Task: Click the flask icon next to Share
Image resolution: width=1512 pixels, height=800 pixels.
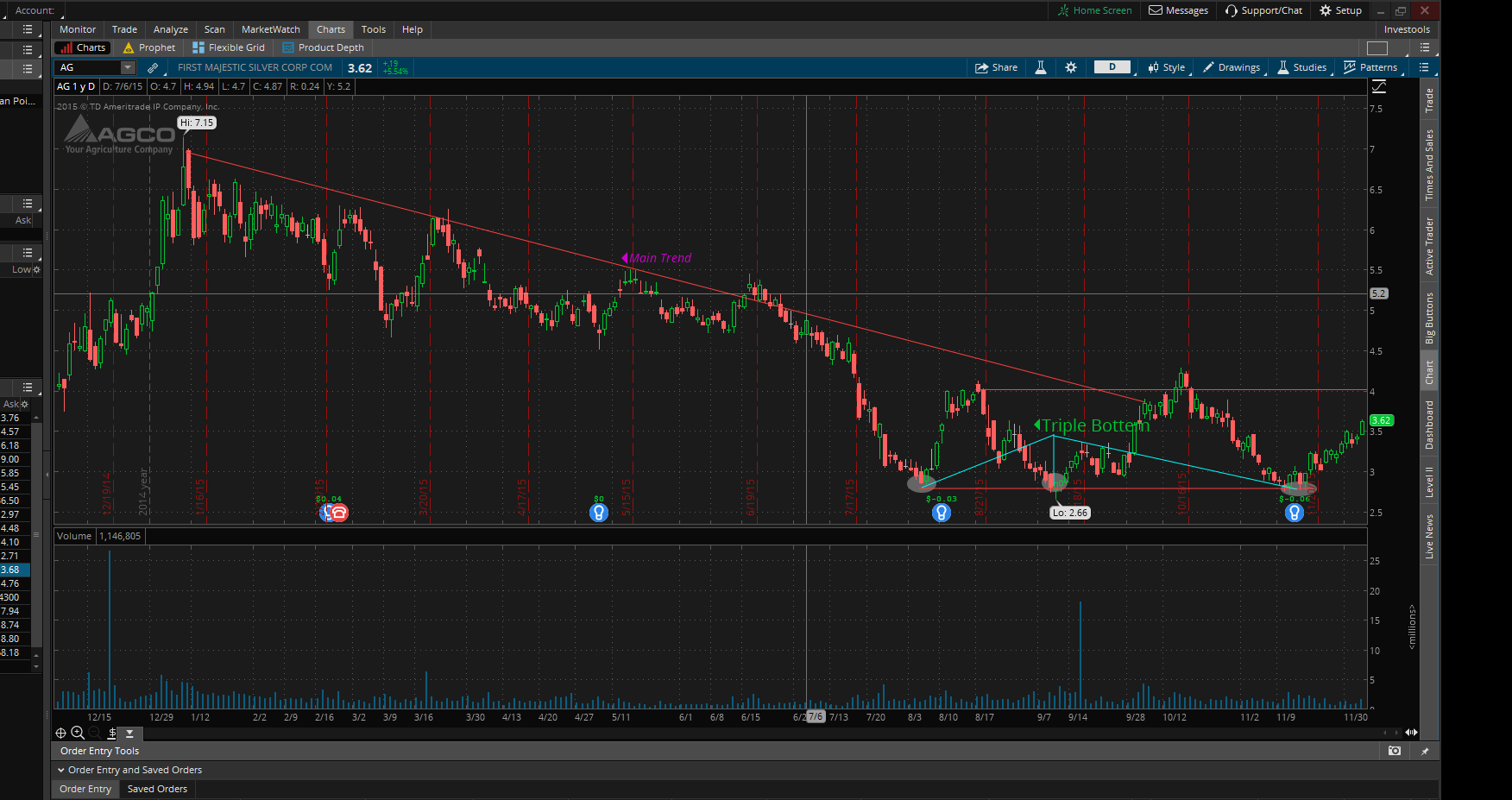Action: [1041, 67]
